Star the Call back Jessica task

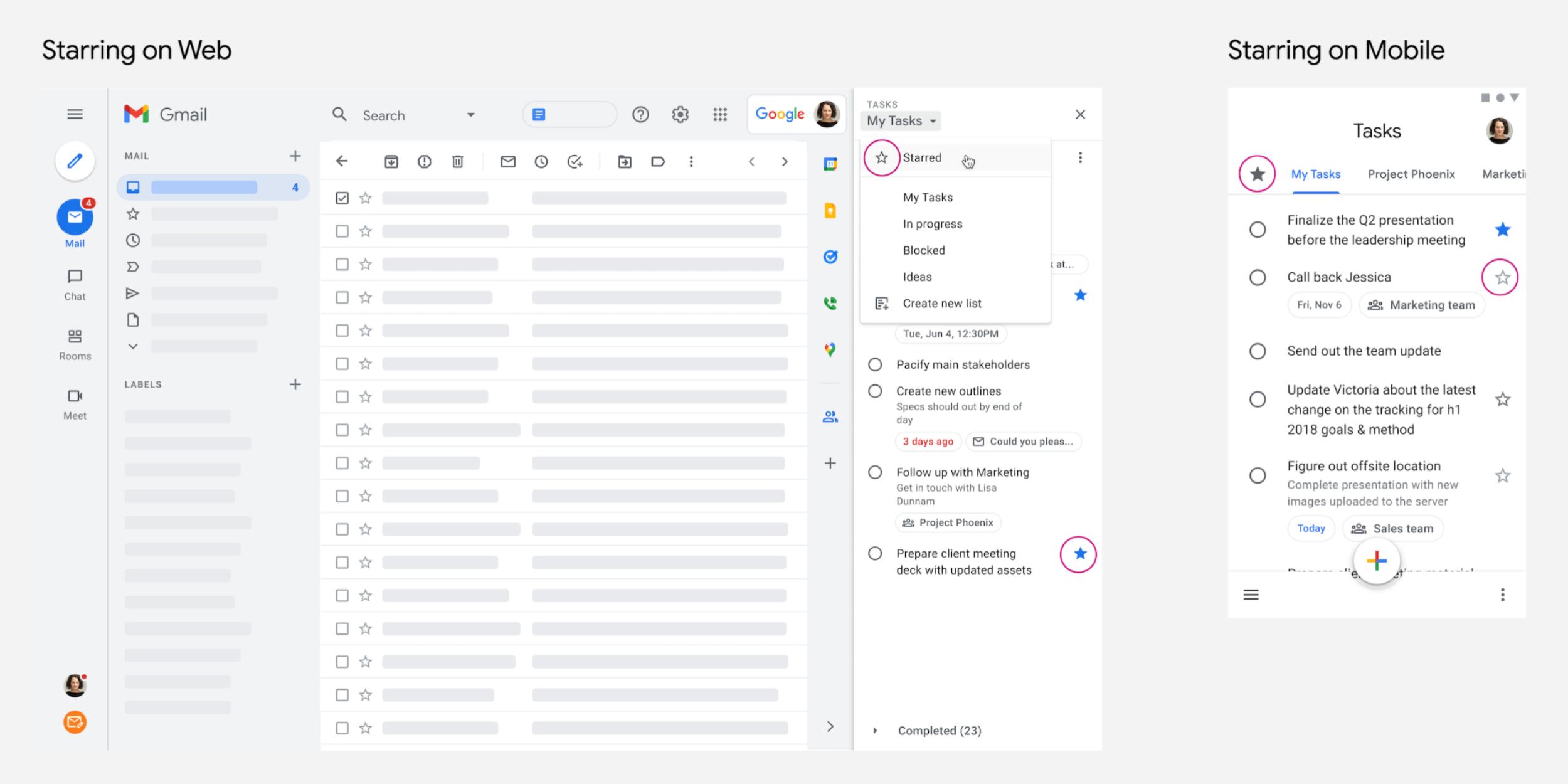[x=1502, y=278]
